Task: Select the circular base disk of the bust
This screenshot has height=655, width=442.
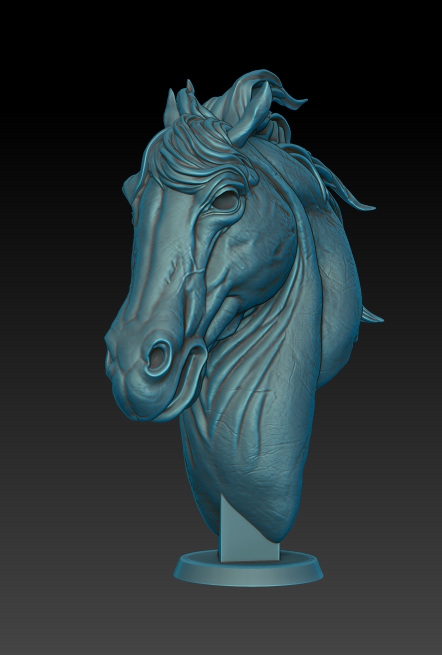Action: [248, 569]
